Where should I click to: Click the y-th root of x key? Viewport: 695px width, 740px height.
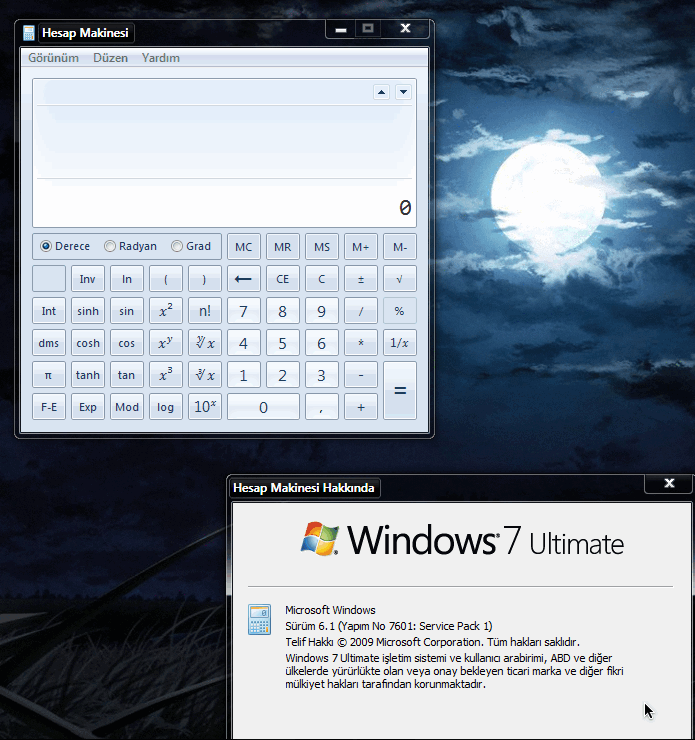pyautogui.click(x=205, y=343)
